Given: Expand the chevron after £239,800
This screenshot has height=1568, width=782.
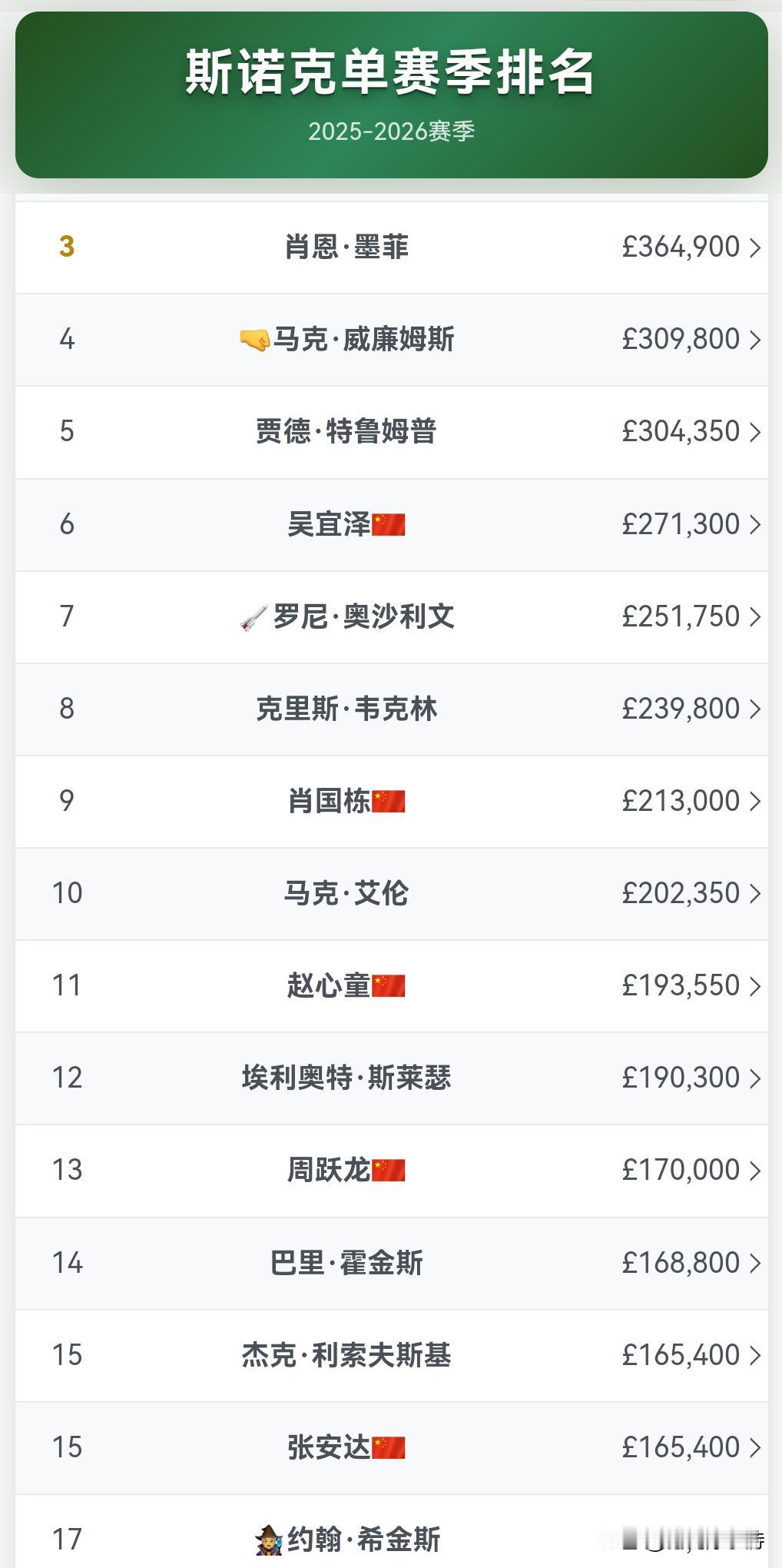Looking at the screenshot, I should pos(755,709).
